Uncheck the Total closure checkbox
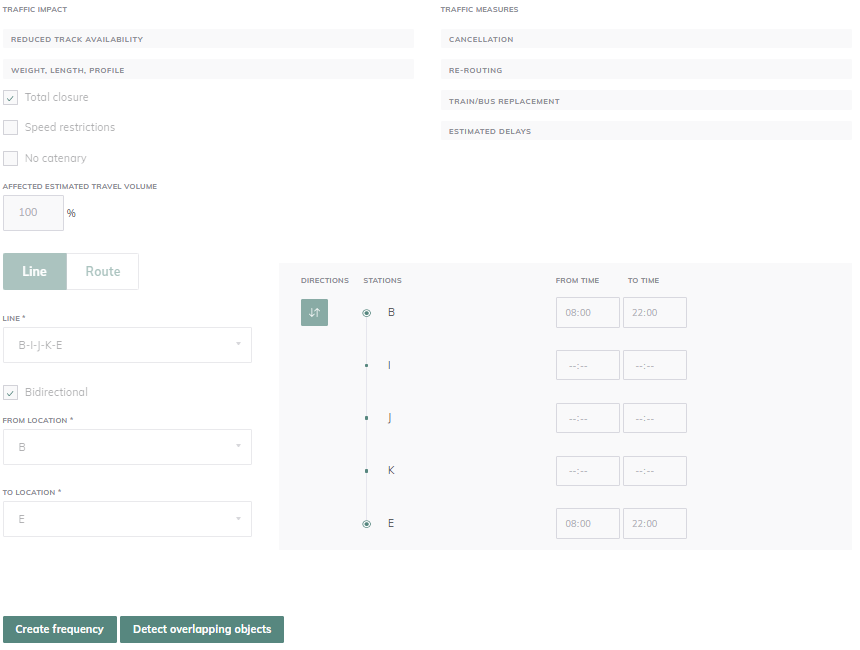 point(11,98)
